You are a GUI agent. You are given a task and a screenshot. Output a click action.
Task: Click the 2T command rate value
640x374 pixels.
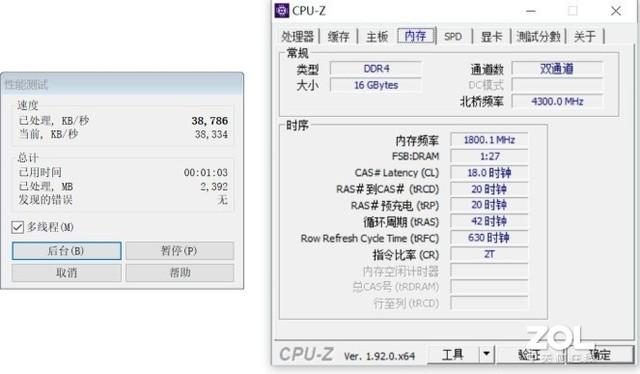point(489,254)
